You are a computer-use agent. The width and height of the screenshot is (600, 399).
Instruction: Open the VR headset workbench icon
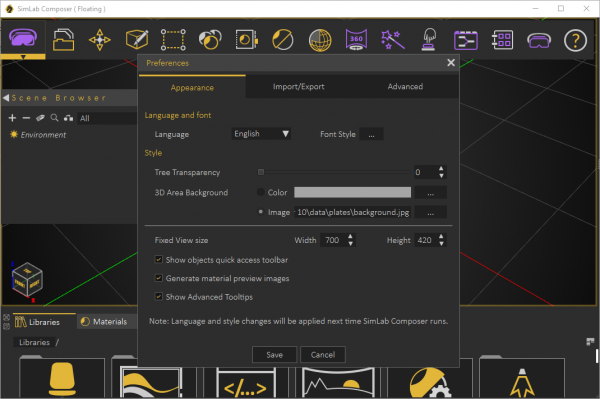tap(23, 38)
